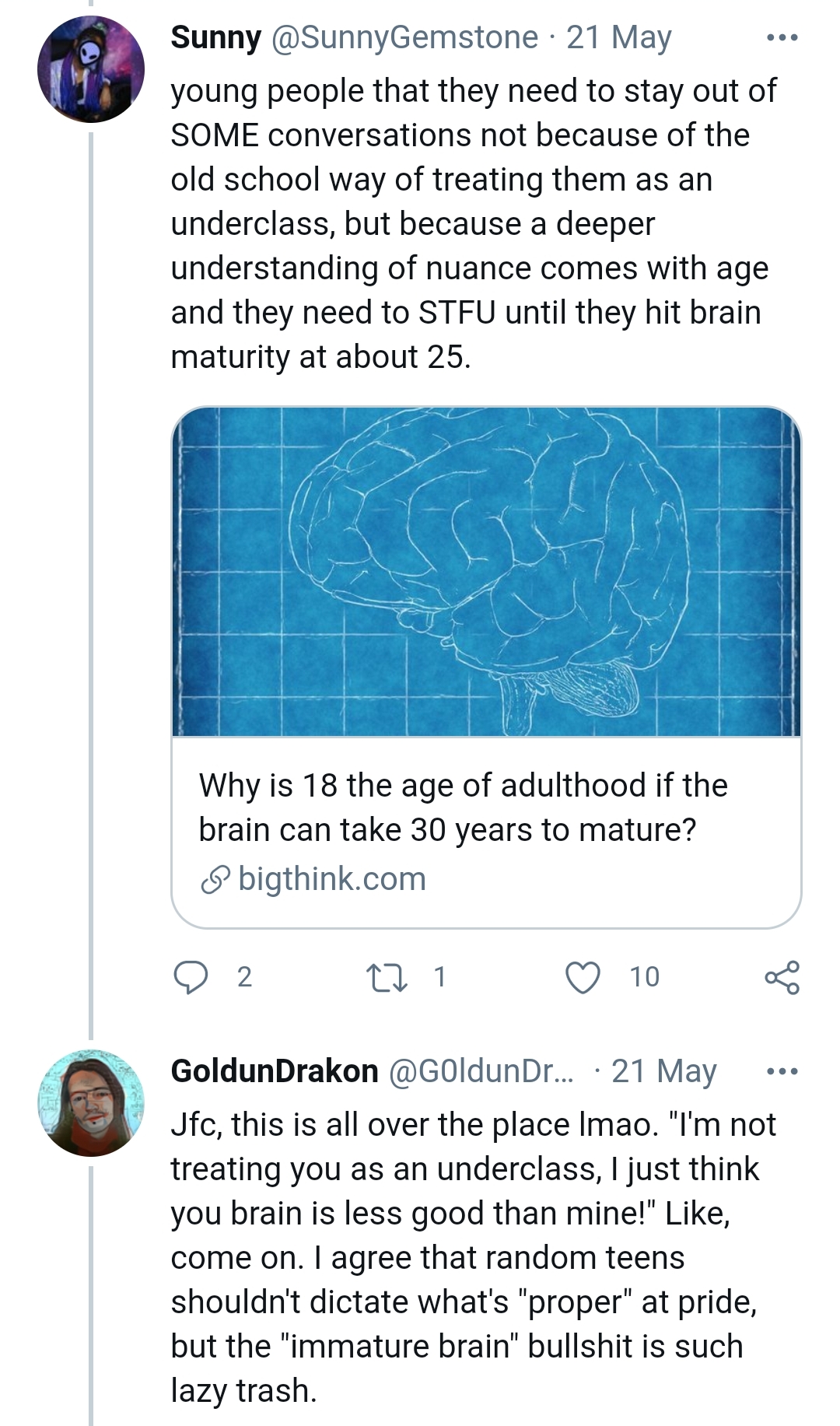The height and width of the screenshot is (1426, 840).
Task: Open more options on Sunny's tweet
Action: tap(782, 37)
